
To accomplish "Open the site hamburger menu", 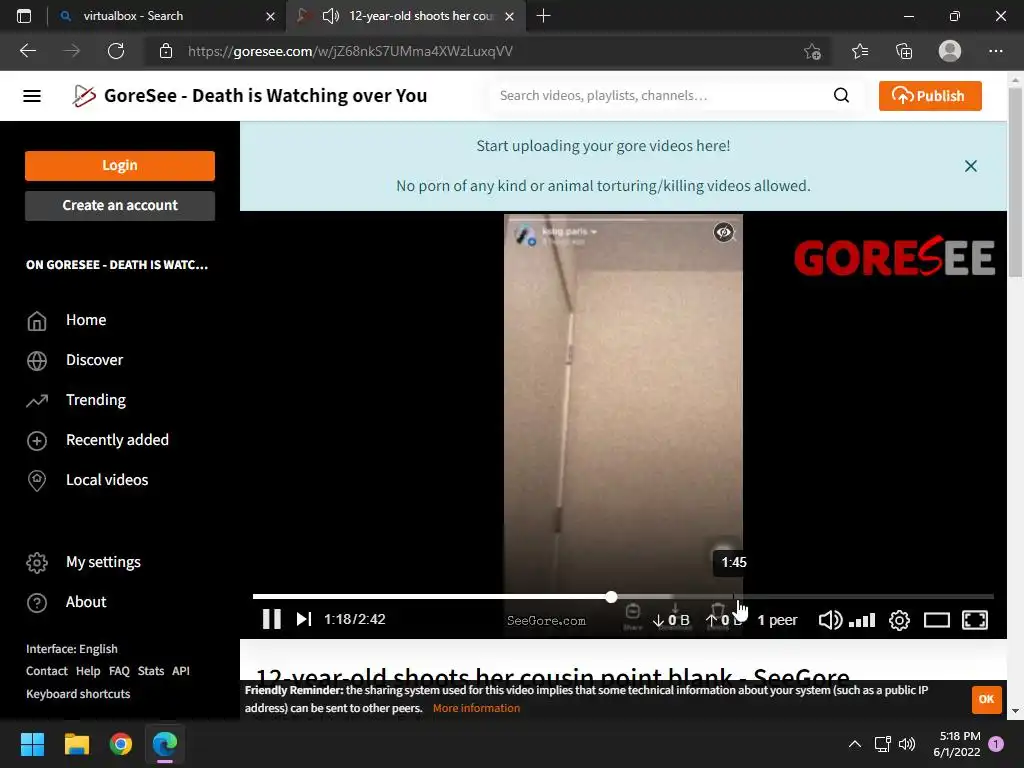I will (x=32, y=96).
